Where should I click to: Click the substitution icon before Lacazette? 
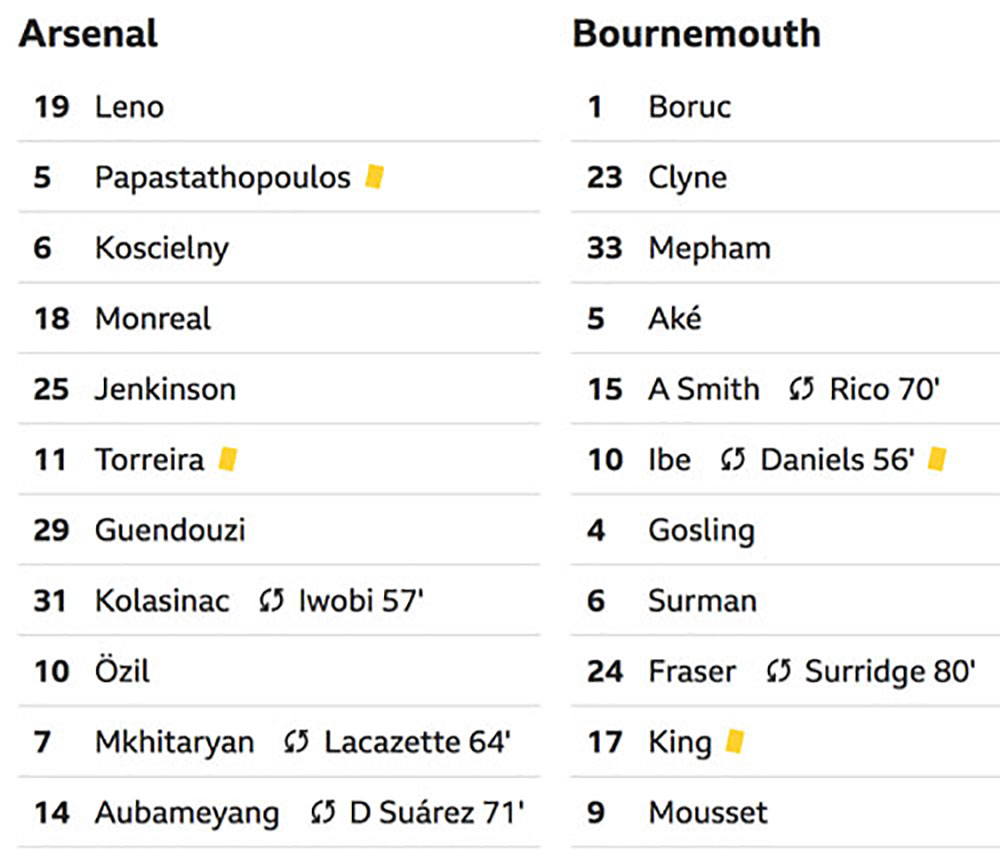[296, 742]
